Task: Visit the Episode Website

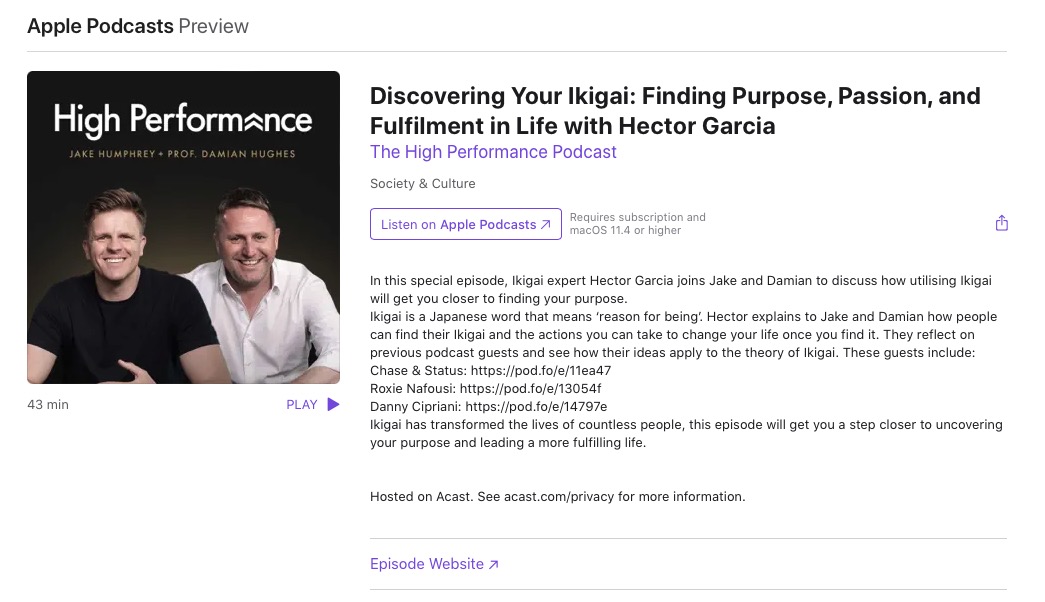Action: [427, 563]
